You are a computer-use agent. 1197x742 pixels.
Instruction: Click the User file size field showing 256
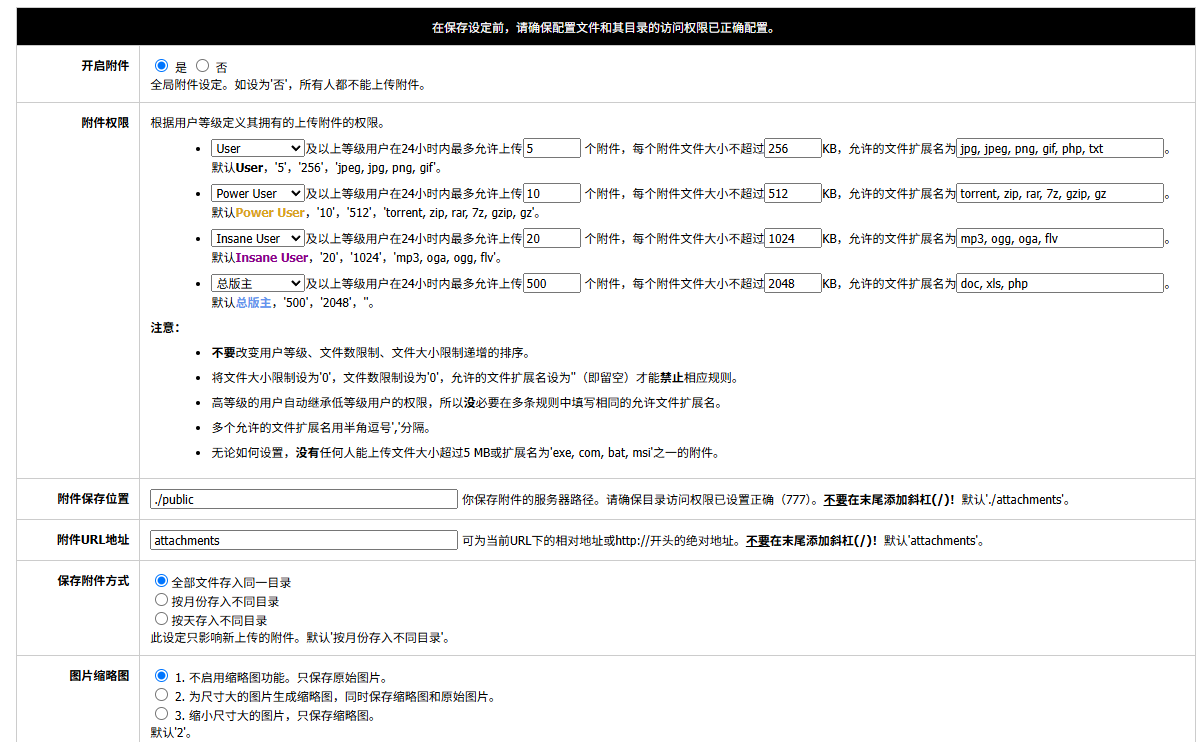(792, 149)
